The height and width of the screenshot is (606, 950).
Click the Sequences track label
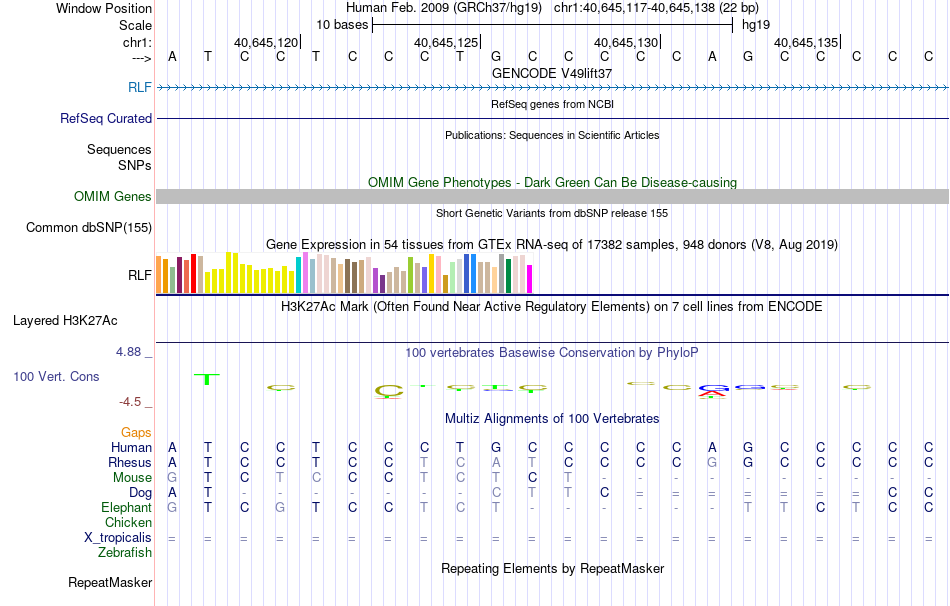119,149
